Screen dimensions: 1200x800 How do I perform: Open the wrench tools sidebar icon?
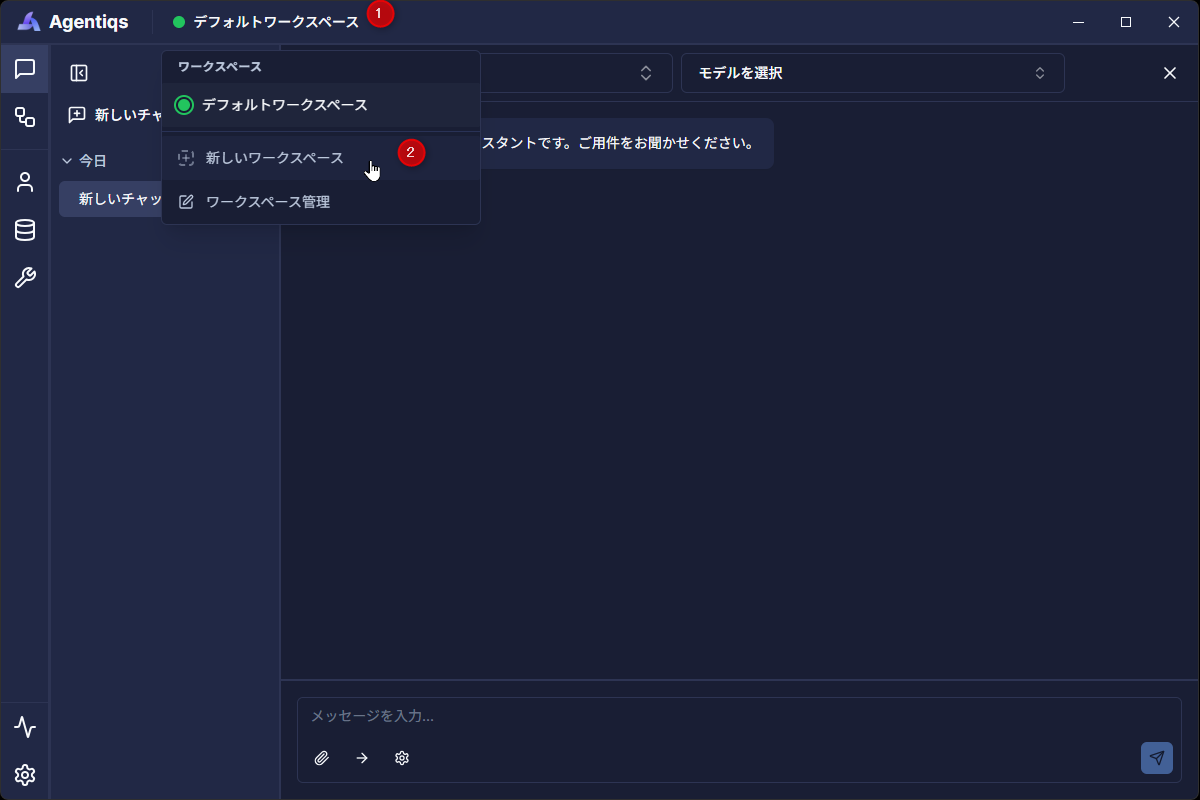point(25,278)
